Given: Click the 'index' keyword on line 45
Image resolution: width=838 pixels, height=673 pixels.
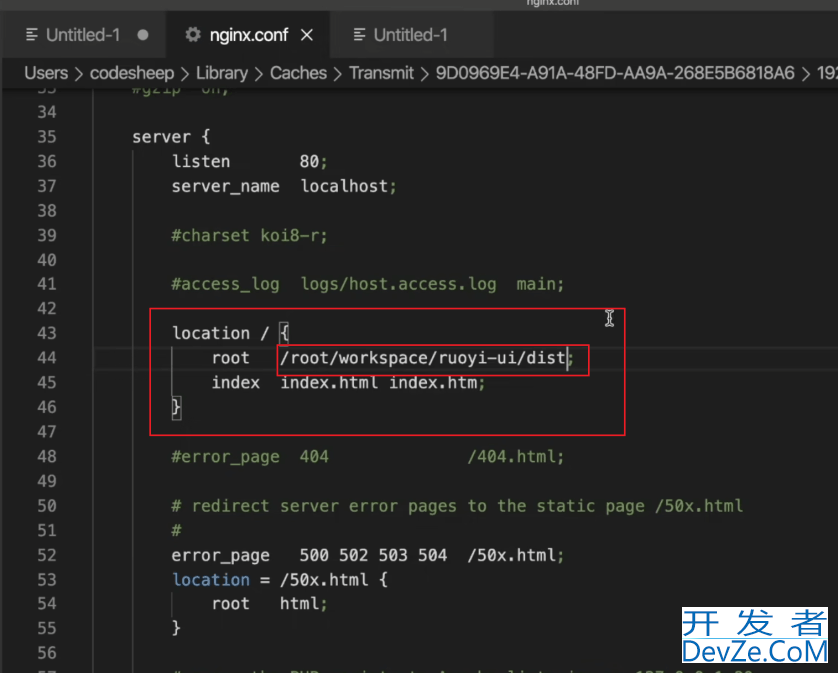Looking at the screenshot, I should pyautogui.click(x=236, y=383).
